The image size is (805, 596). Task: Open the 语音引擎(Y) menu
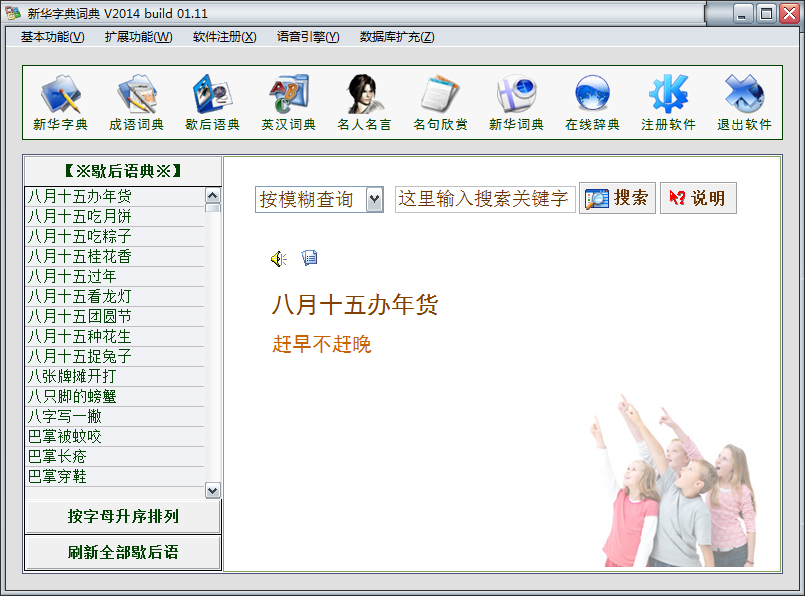[x=308, y=37]
